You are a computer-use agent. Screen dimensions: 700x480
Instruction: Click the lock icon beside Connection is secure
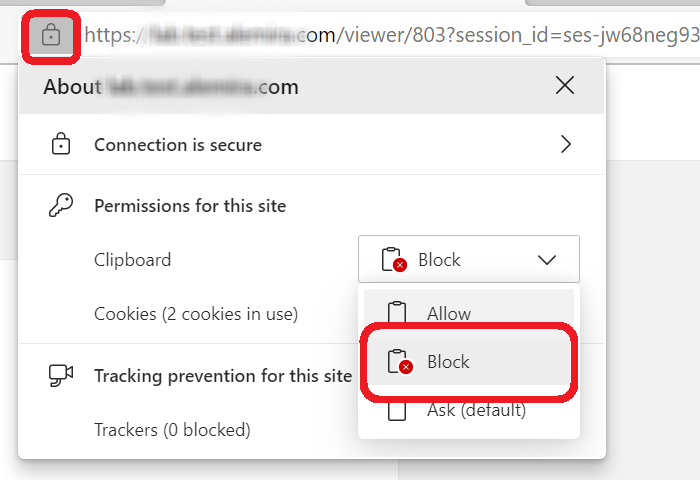[60, 145]
